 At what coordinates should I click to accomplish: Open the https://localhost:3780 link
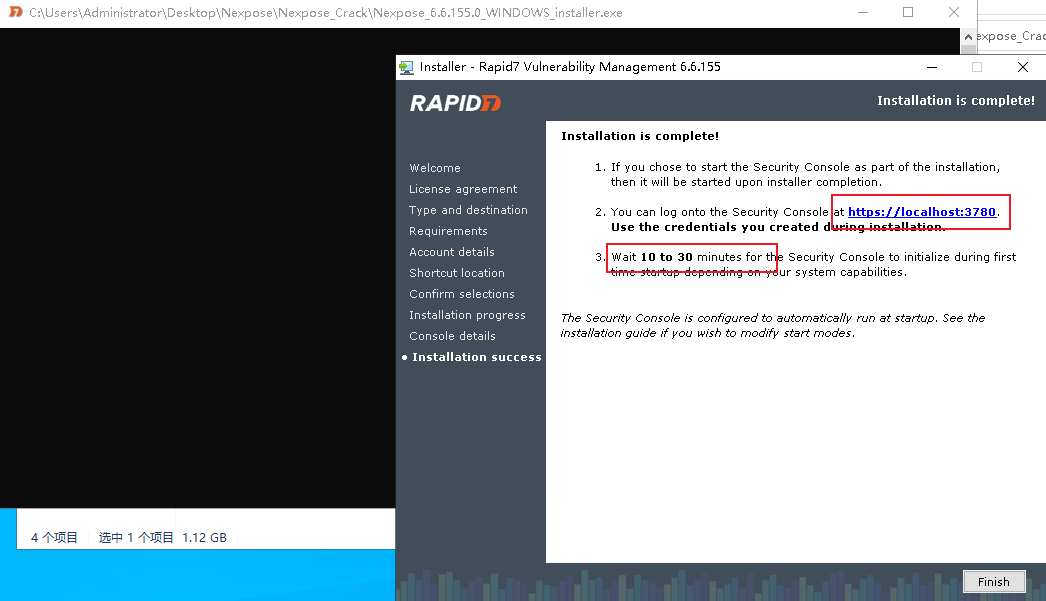click(922, 212)
